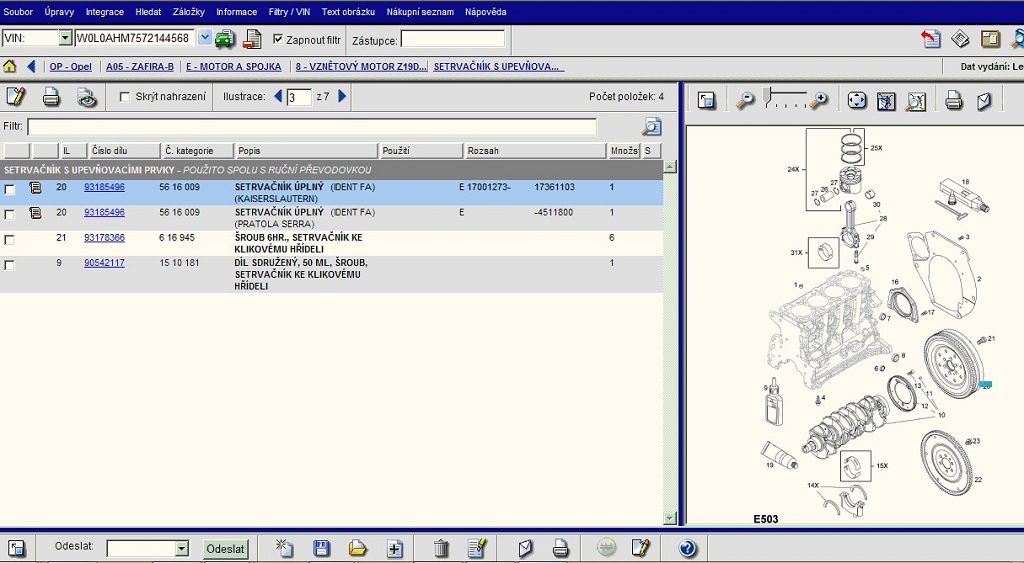
Task: Tick the checkbox for part 93178366 row
Action: pyautogui.click(x=10, y=239)
